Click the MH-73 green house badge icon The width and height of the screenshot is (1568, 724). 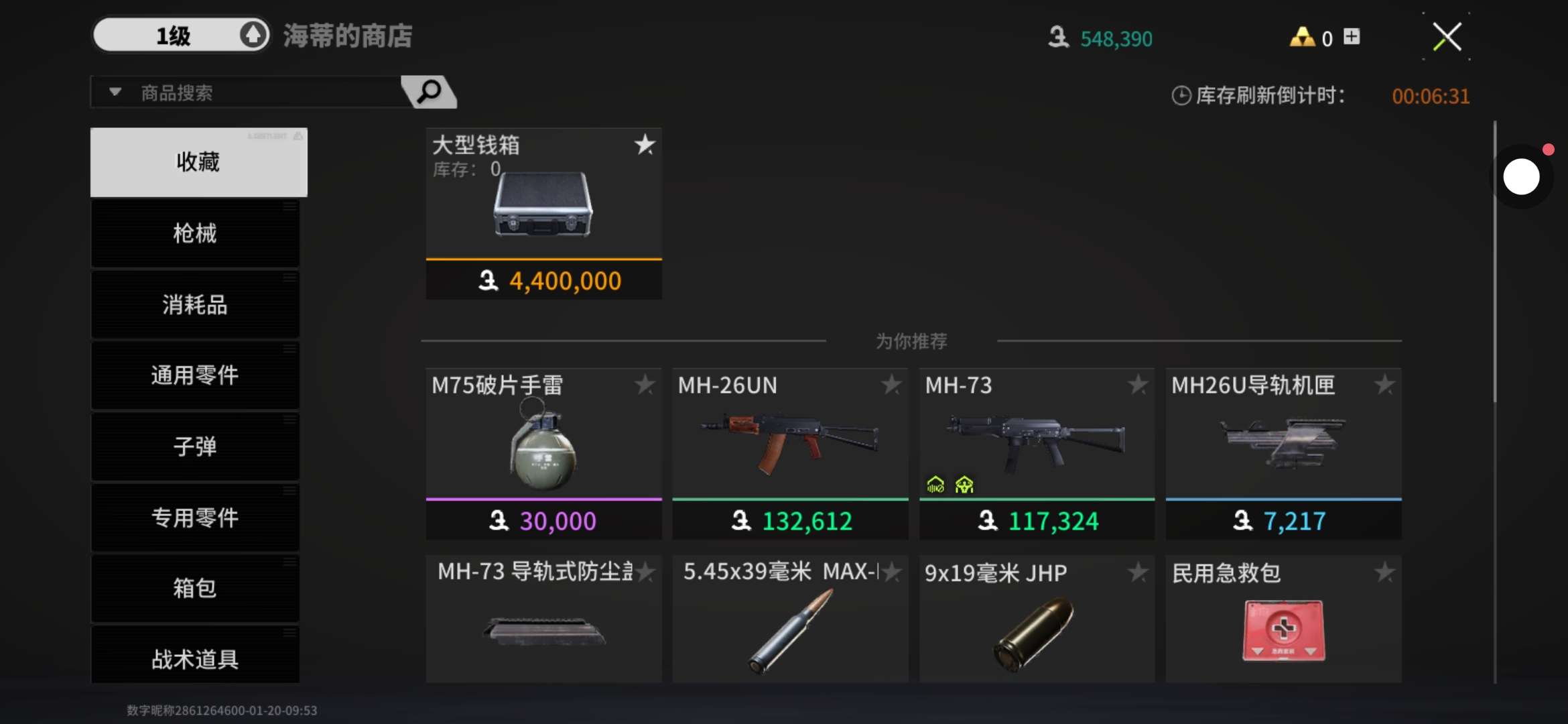click(935, 484)
